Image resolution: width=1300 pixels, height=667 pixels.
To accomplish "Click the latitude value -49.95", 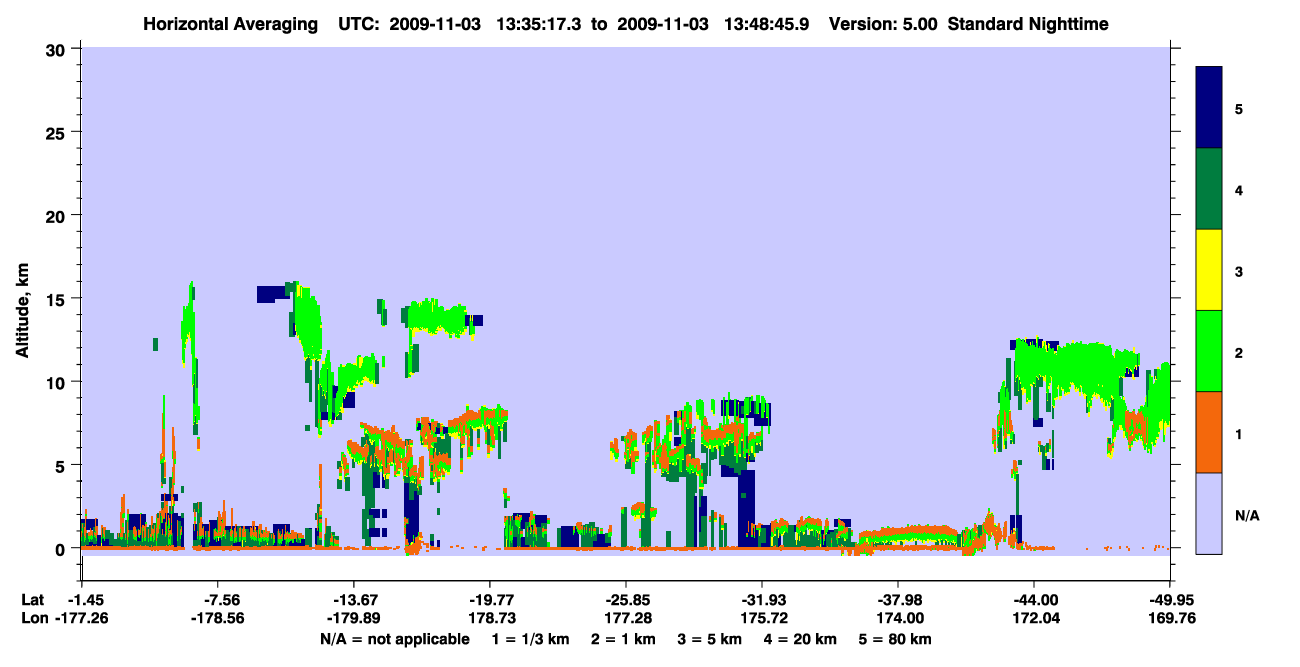I will tap(1170, 600).
